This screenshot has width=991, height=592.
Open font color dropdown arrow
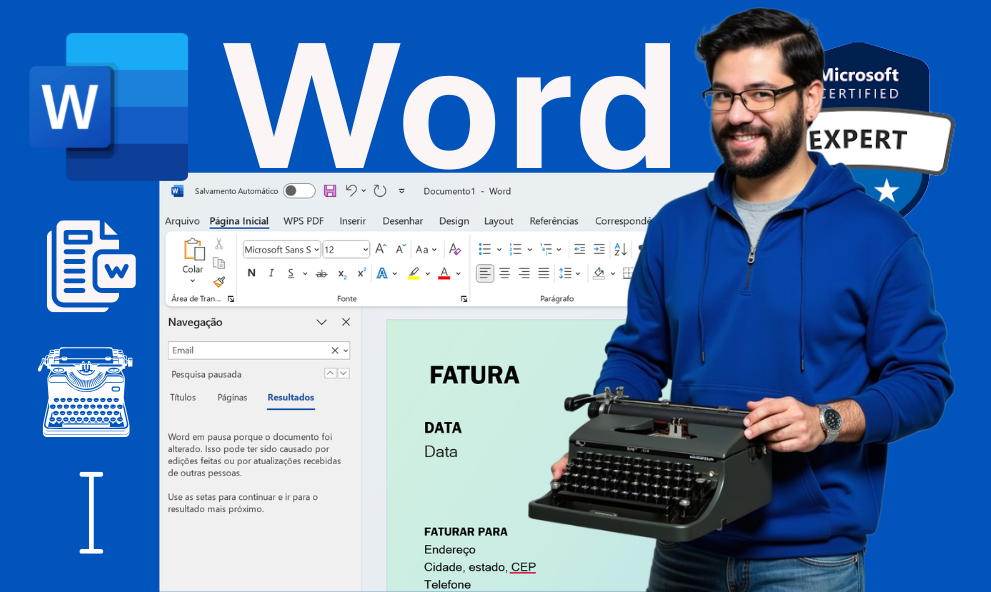458,274
